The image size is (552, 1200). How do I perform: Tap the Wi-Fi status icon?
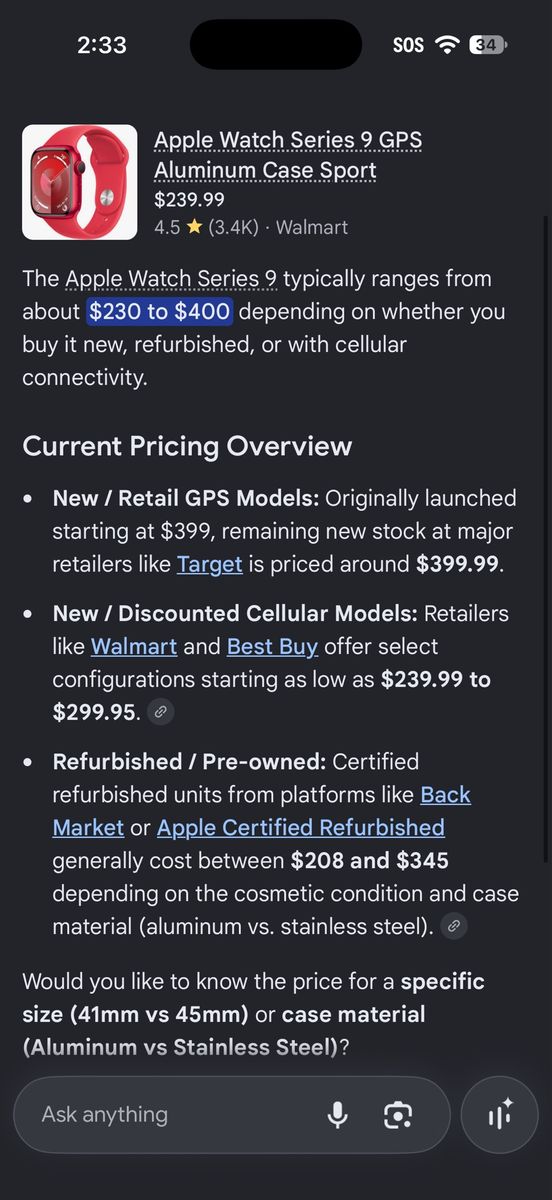pyautogui.click(x=447, y=45)
